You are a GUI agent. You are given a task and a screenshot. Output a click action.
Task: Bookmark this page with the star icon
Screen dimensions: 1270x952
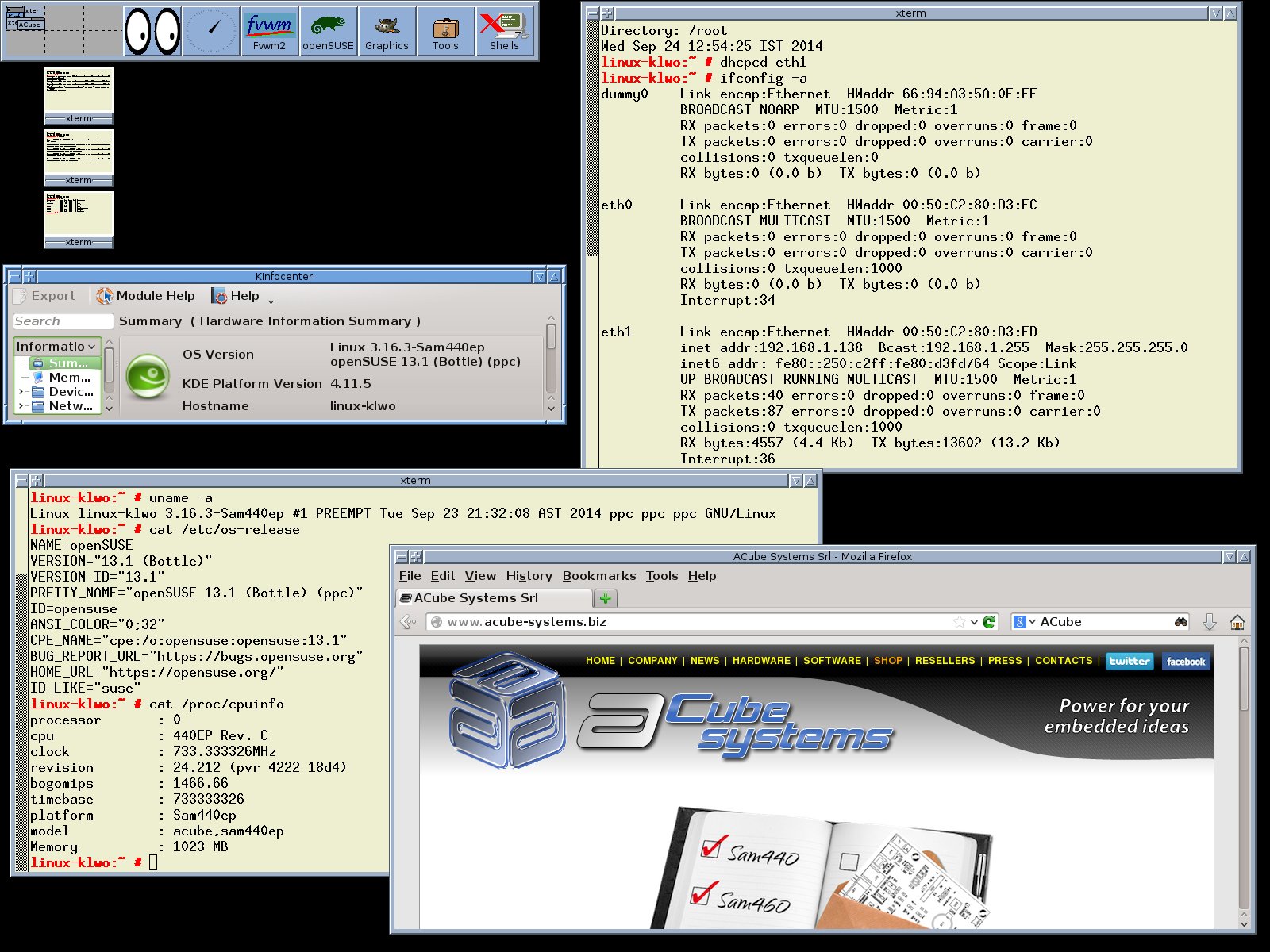point(960,622)
